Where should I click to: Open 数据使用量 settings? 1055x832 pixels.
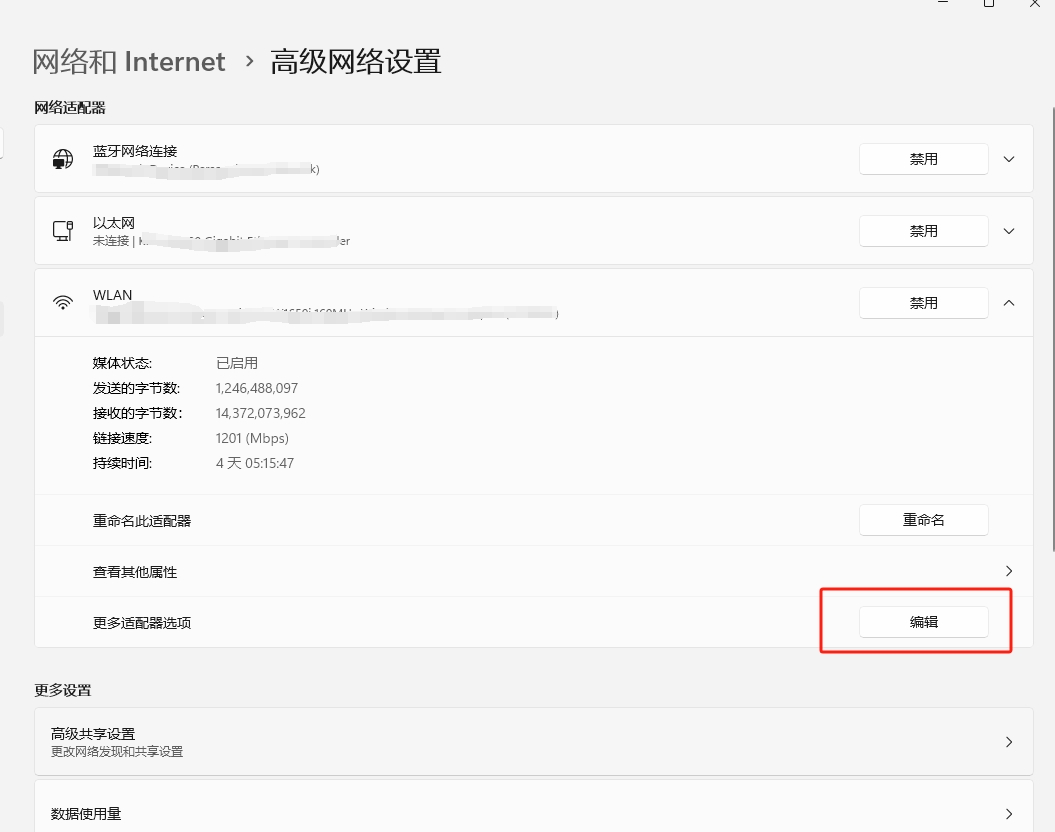click(534, 807)
